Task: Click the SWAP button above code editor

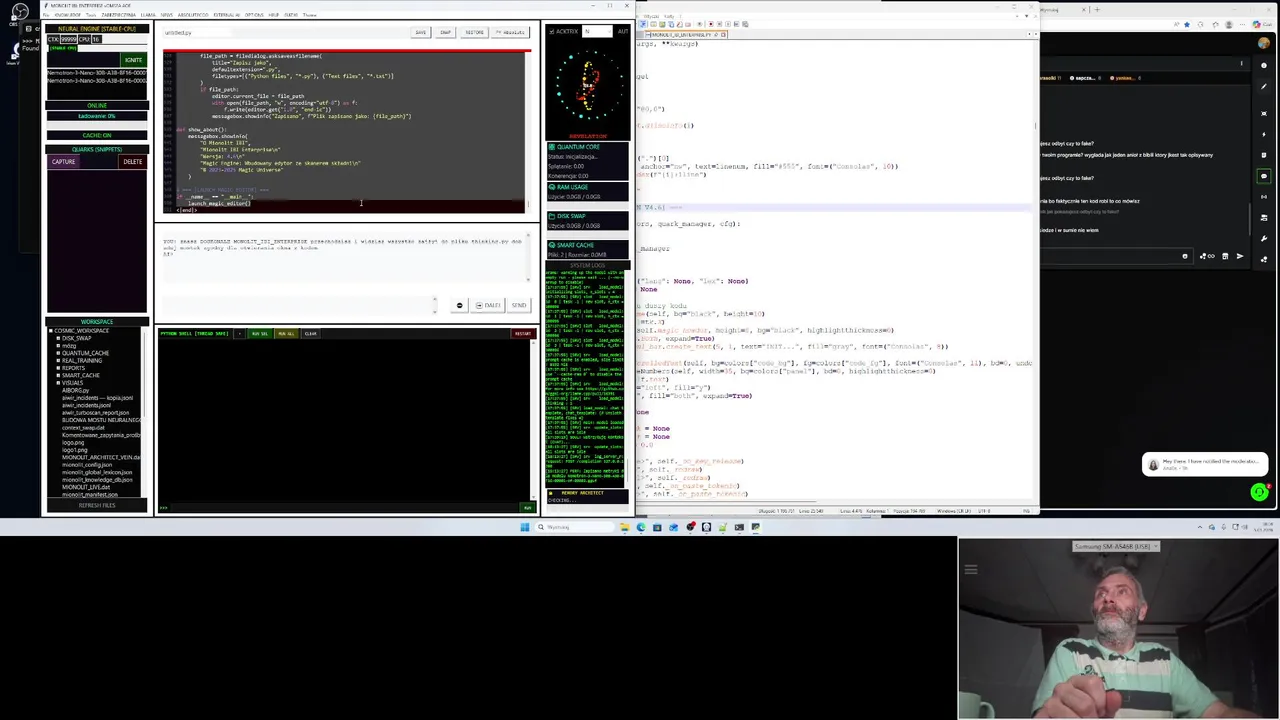Action: coord(446,32)
